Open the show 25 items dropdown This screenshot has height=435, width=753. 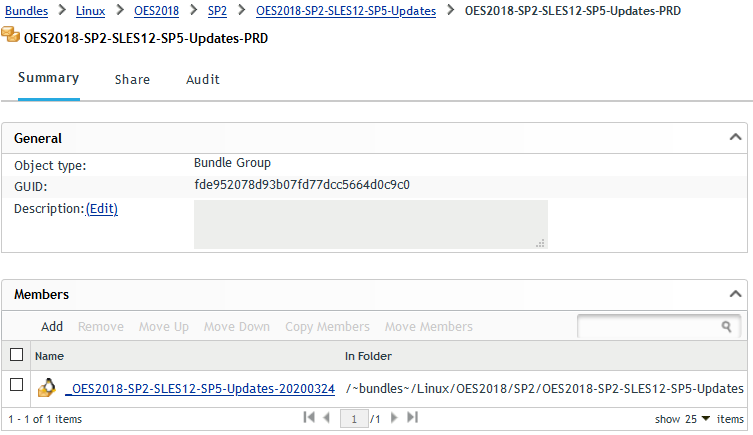tap(705, 419)
